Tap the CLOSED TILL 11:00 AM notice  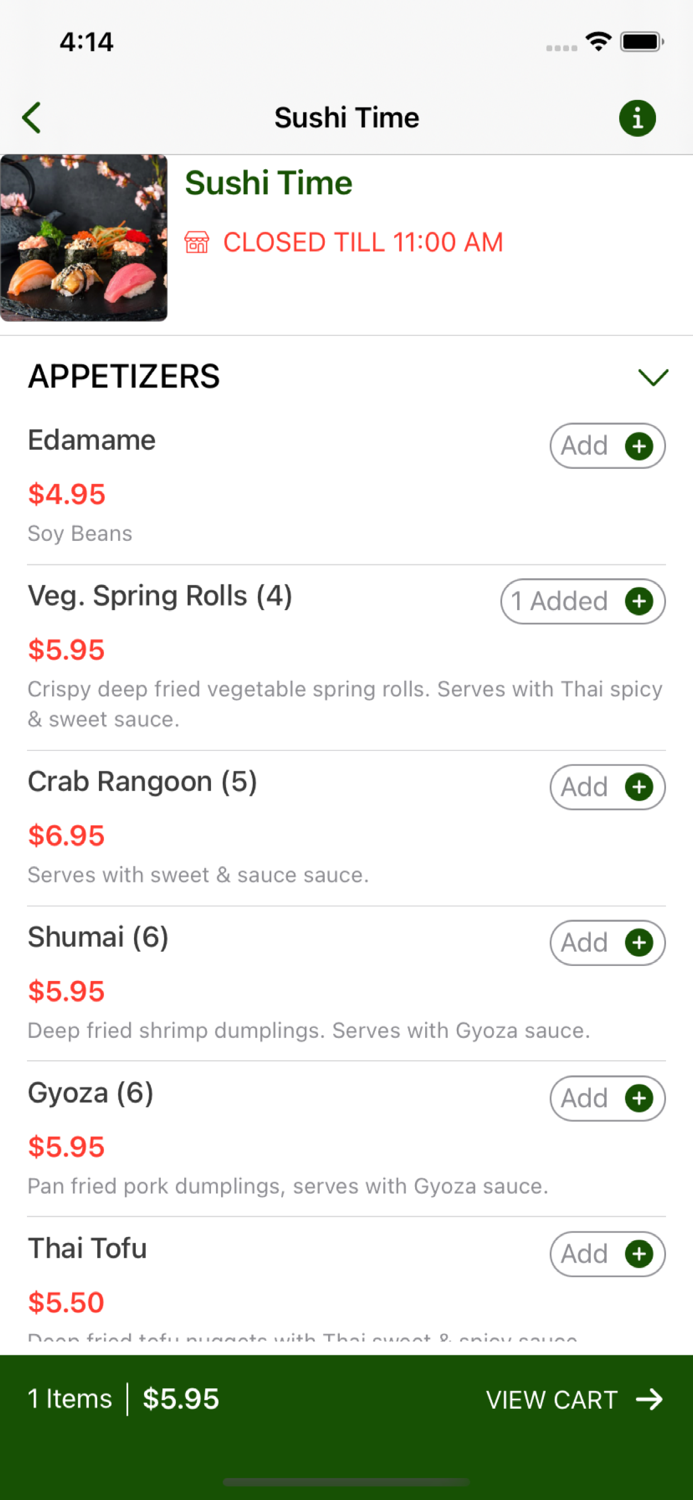coord(363,242)
